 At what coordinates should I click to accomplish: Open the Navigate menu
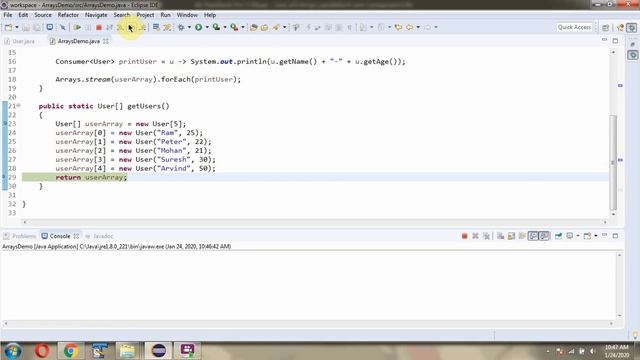tap(96, 15)
